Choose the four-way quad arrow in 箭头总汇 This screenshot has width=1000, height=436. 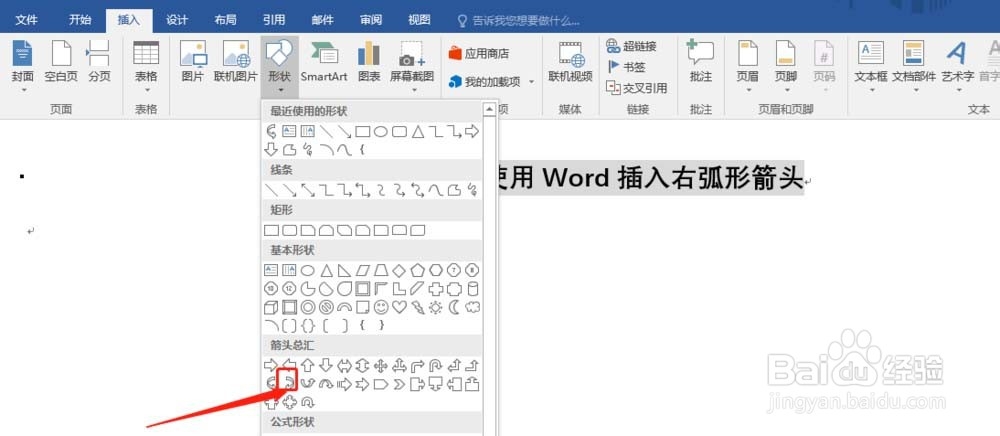pyautogui.click(x=381, y=366)
